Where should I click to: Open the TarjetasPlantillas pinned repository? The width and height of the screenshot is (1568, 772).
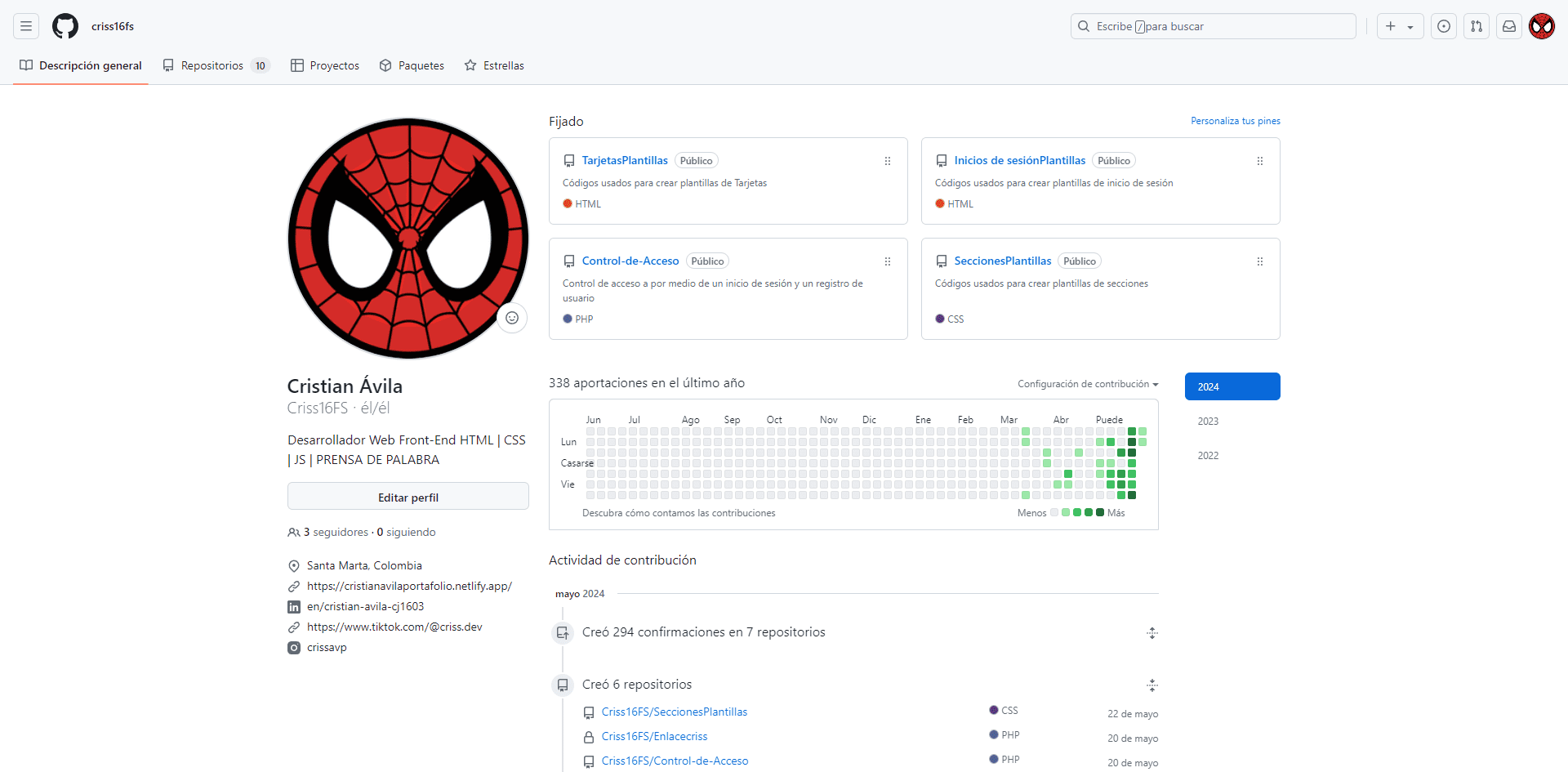625,160
